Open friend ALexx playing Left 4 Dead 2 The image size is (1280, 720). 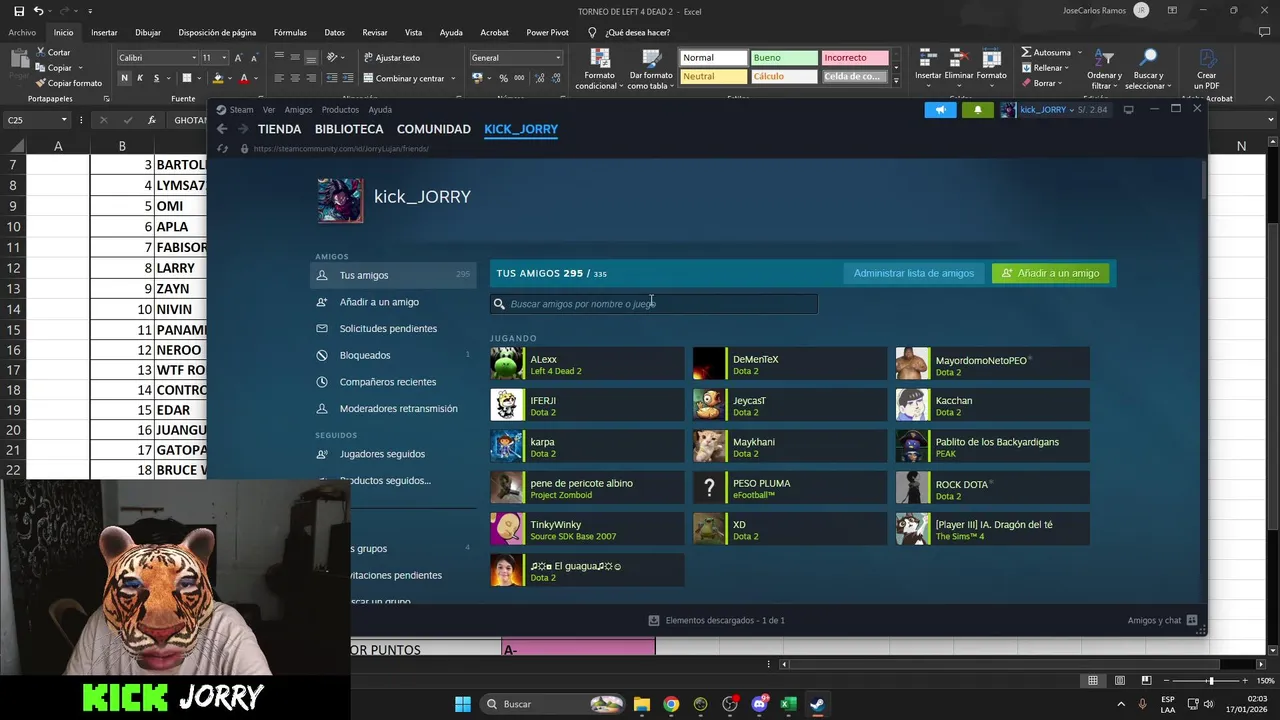pos(587,364)
